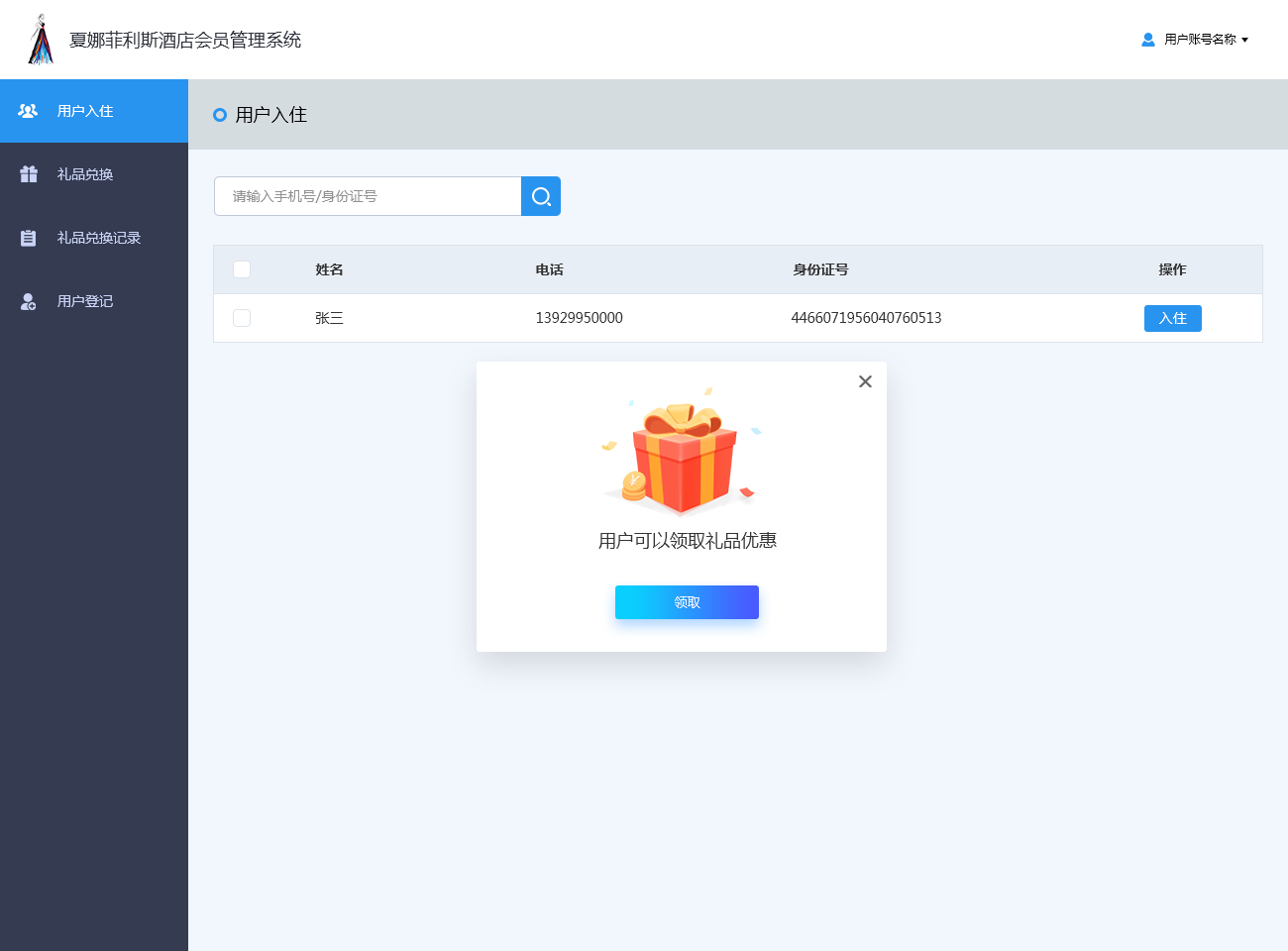Click the gift box illustration
Screen dimensions: 1288x951
pos(682,453)
